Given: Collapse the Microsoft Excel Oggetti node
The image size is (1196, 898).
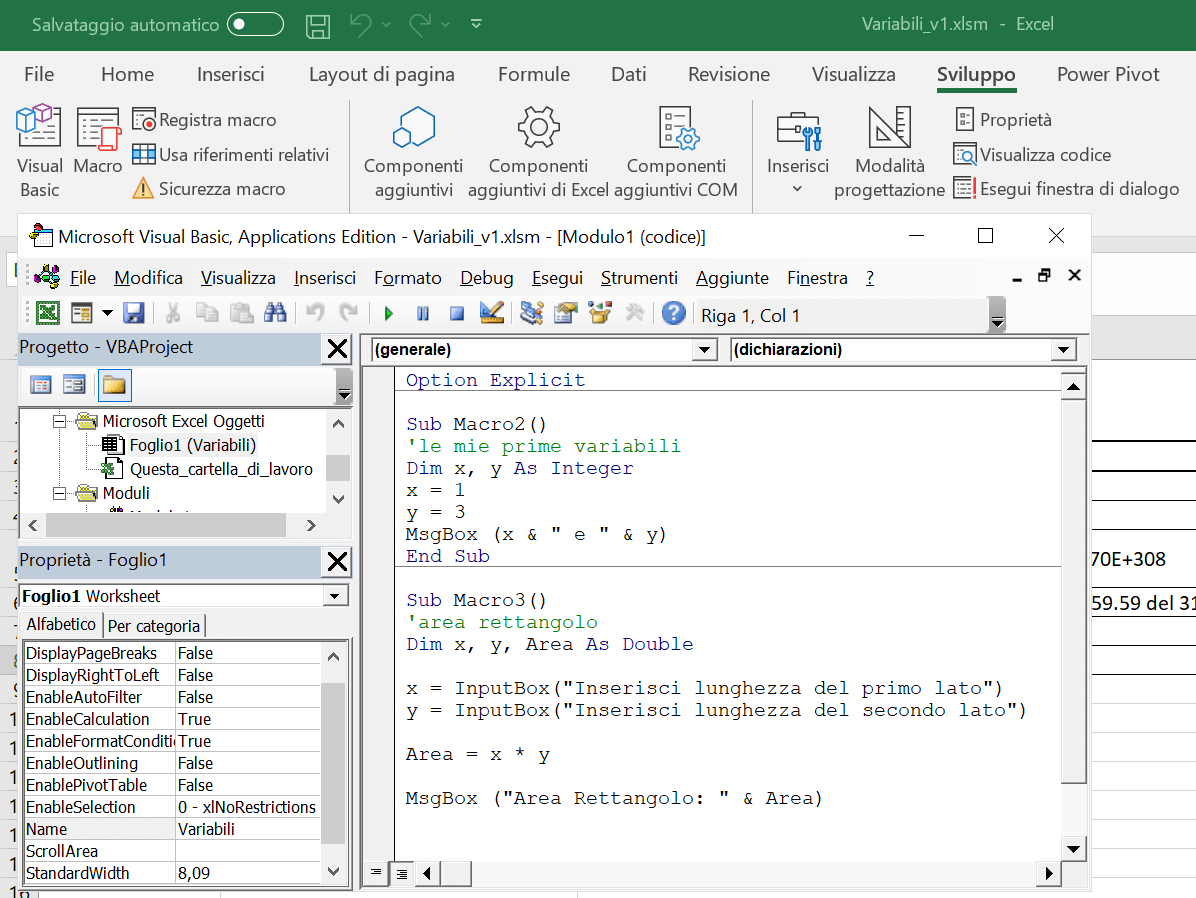Looking at the screenshot, I should [59, 421].
